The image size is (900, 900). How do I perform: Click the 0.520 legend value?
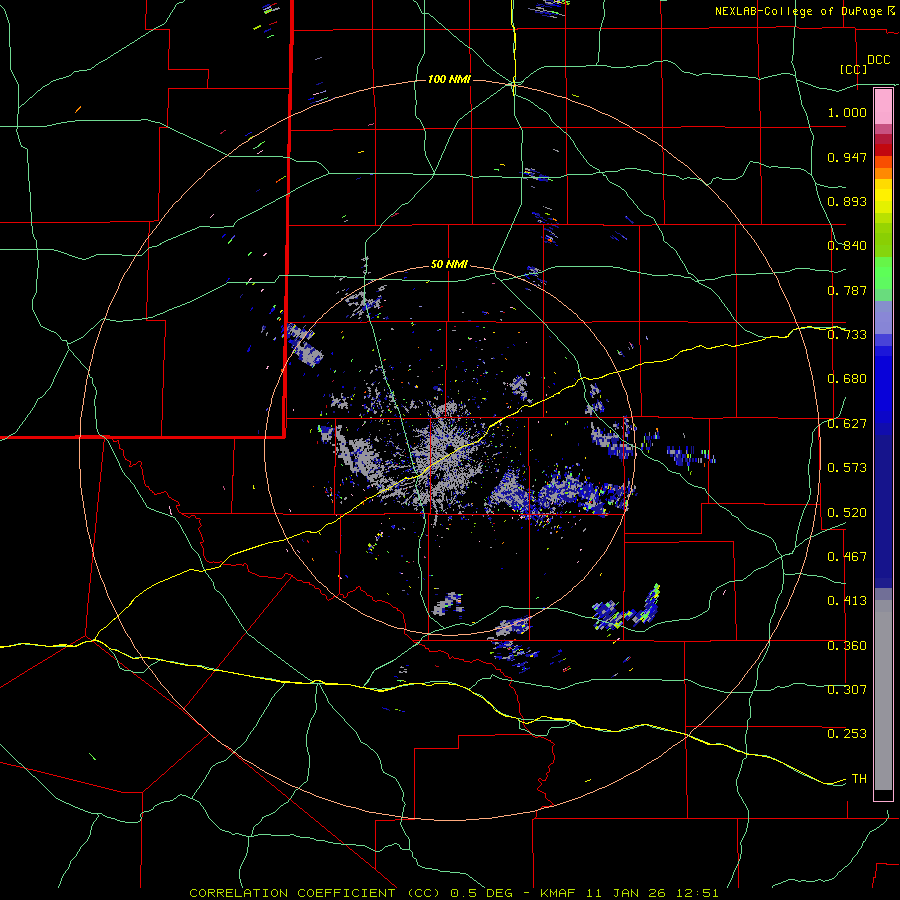847,513
